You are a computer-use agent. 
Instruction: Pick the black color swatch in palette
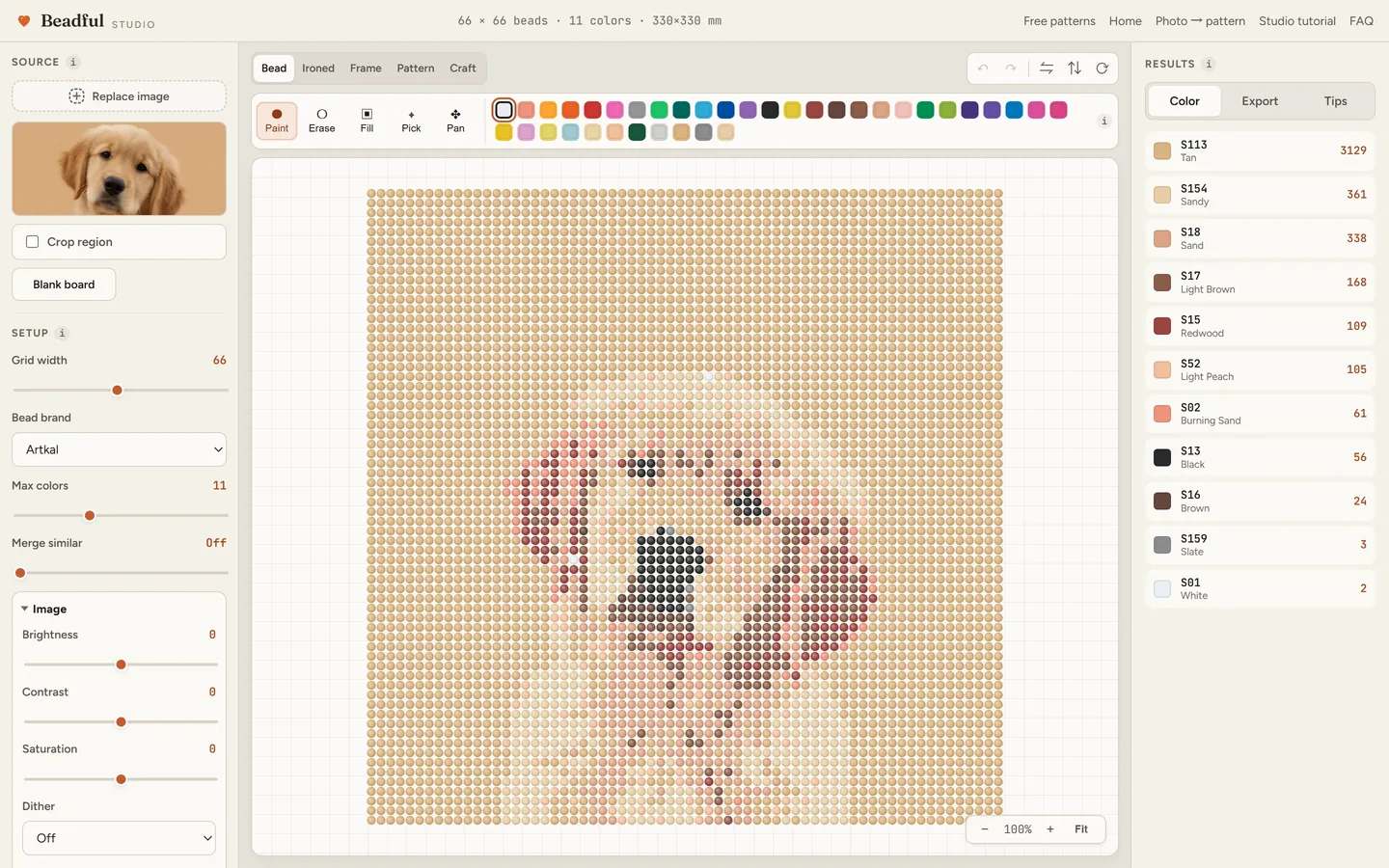770,110
